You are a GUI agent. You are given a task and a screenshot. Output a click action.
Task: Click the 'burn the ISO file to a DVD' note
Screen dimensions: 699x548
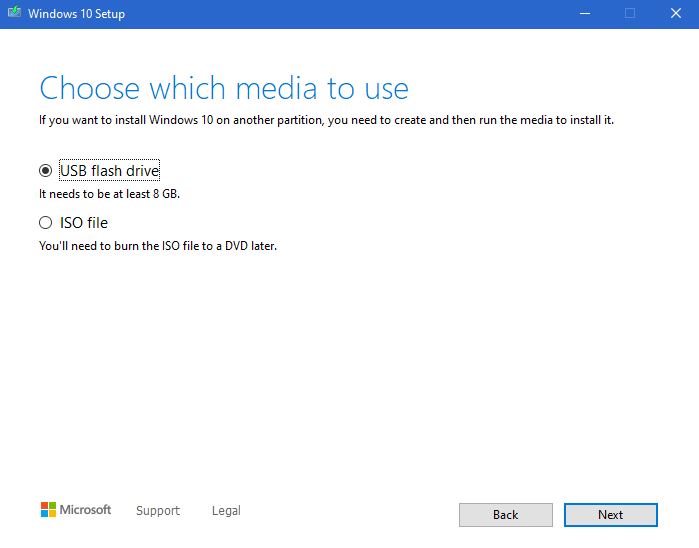click(158, 246)
